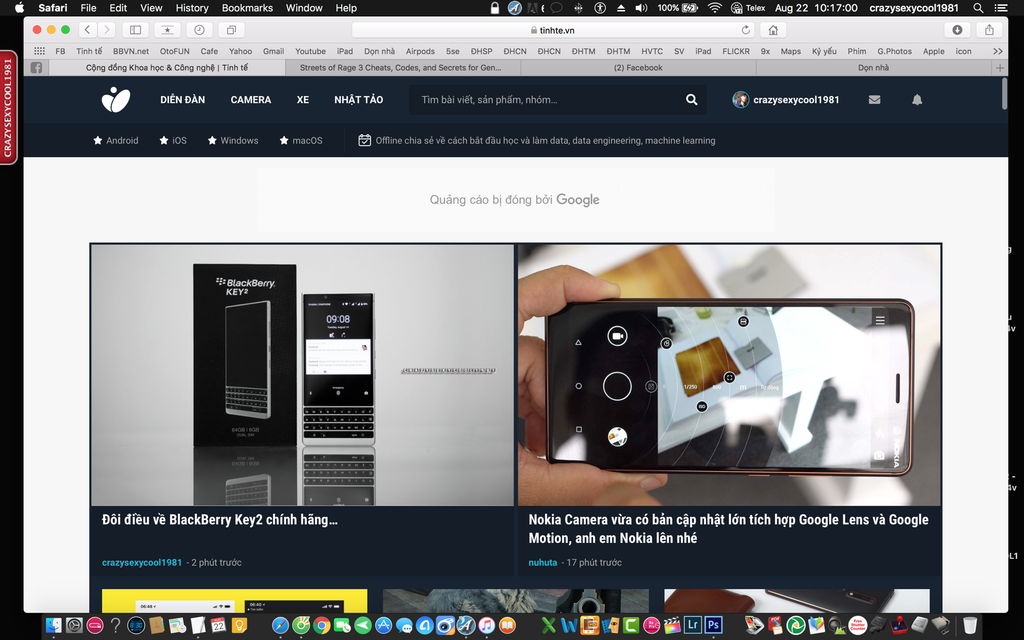The width and height of the screenshot is (1024, 640).
Task: Open the Tinhte logo home link
Action: (116, 100)
